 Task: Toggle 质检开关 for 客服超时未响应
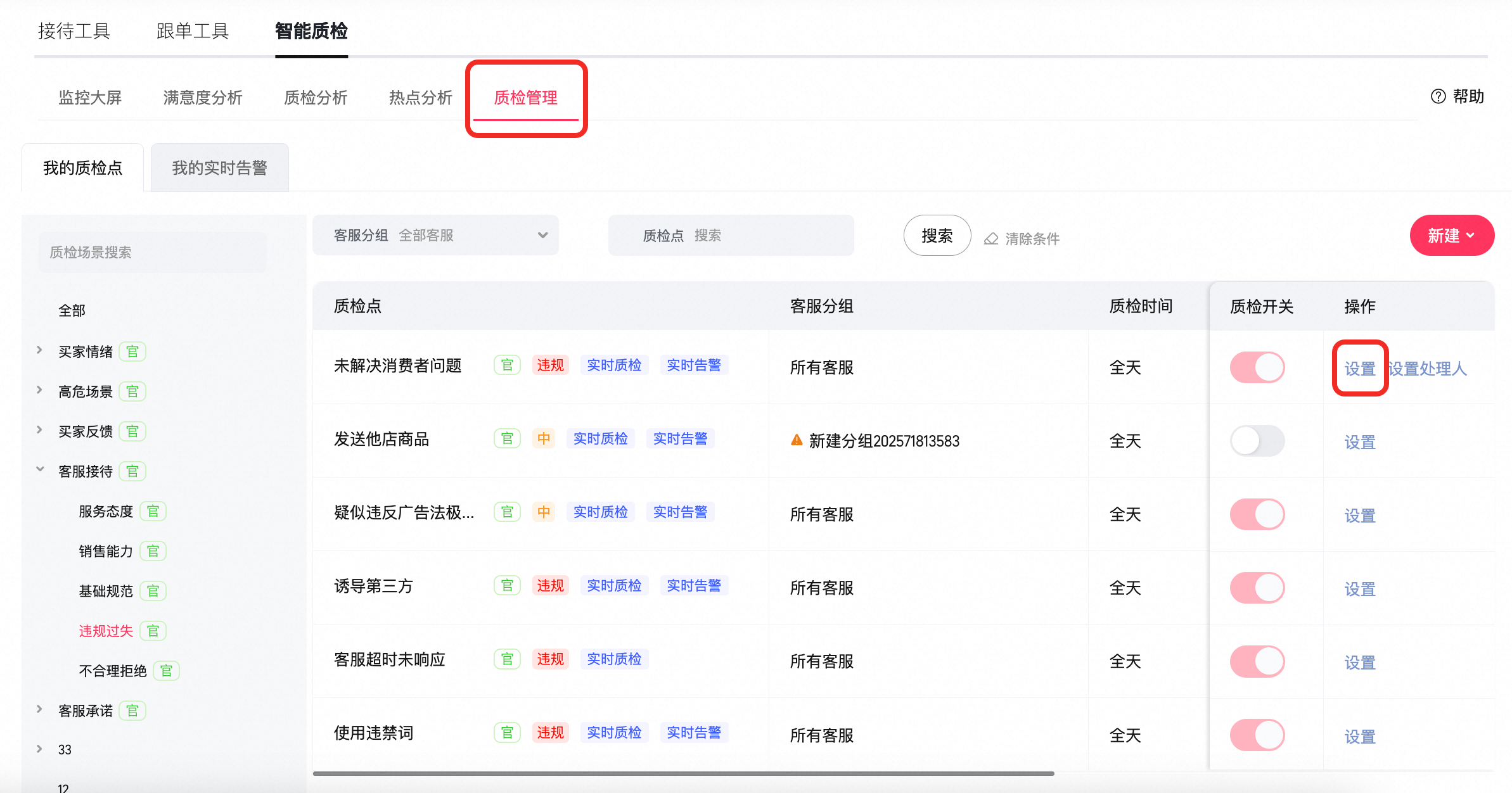coord(1257,661)
